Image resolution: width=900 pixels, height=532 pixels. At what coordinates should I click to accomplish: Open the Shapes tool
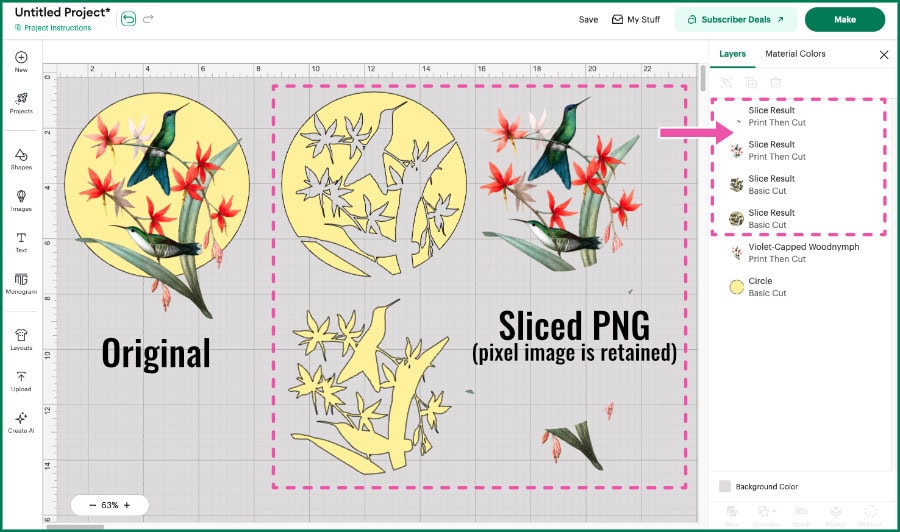pyautogui.click(x=21, y=160)
